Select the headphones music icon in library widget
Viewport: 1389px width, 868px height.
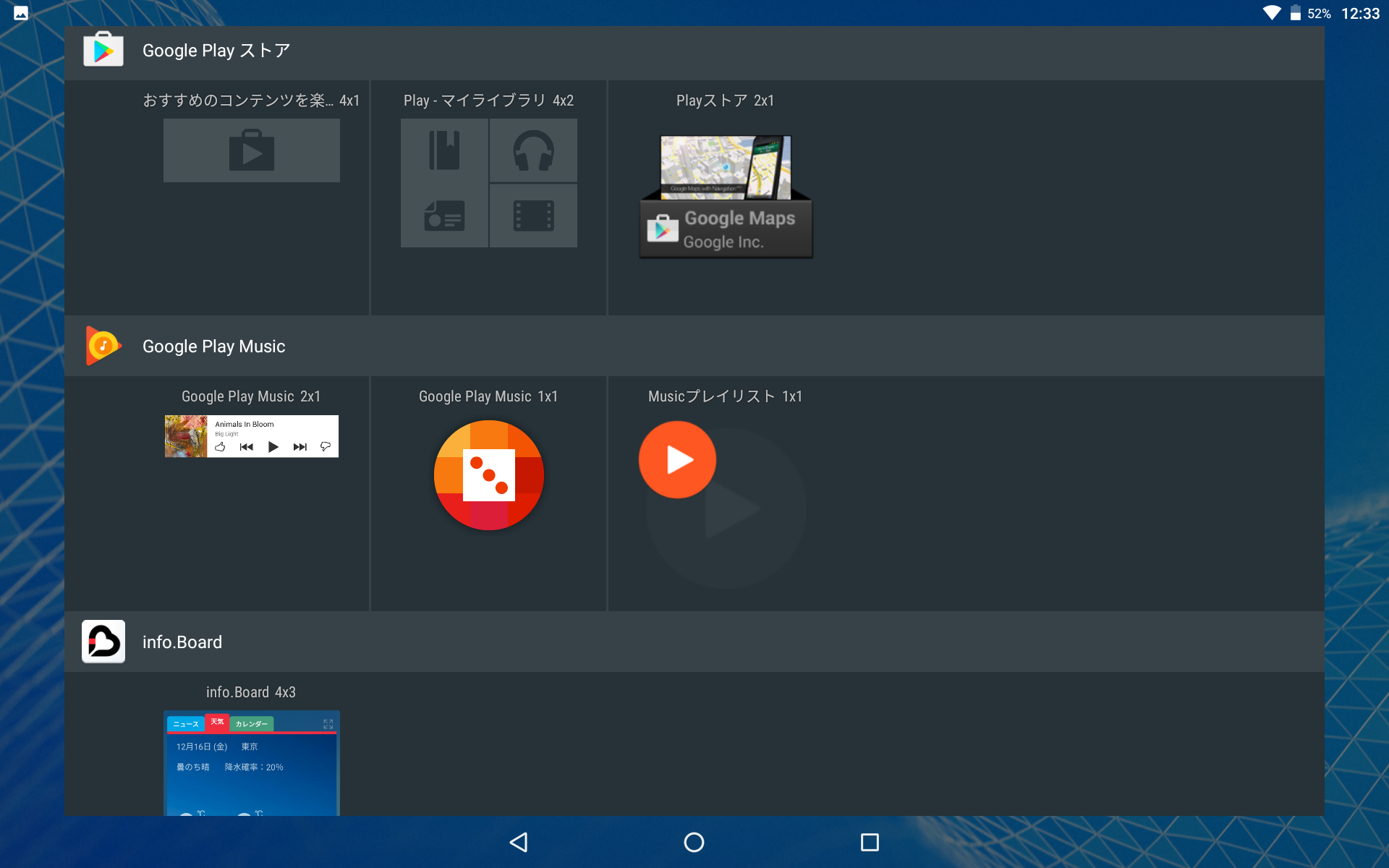[x=533, y=150]
